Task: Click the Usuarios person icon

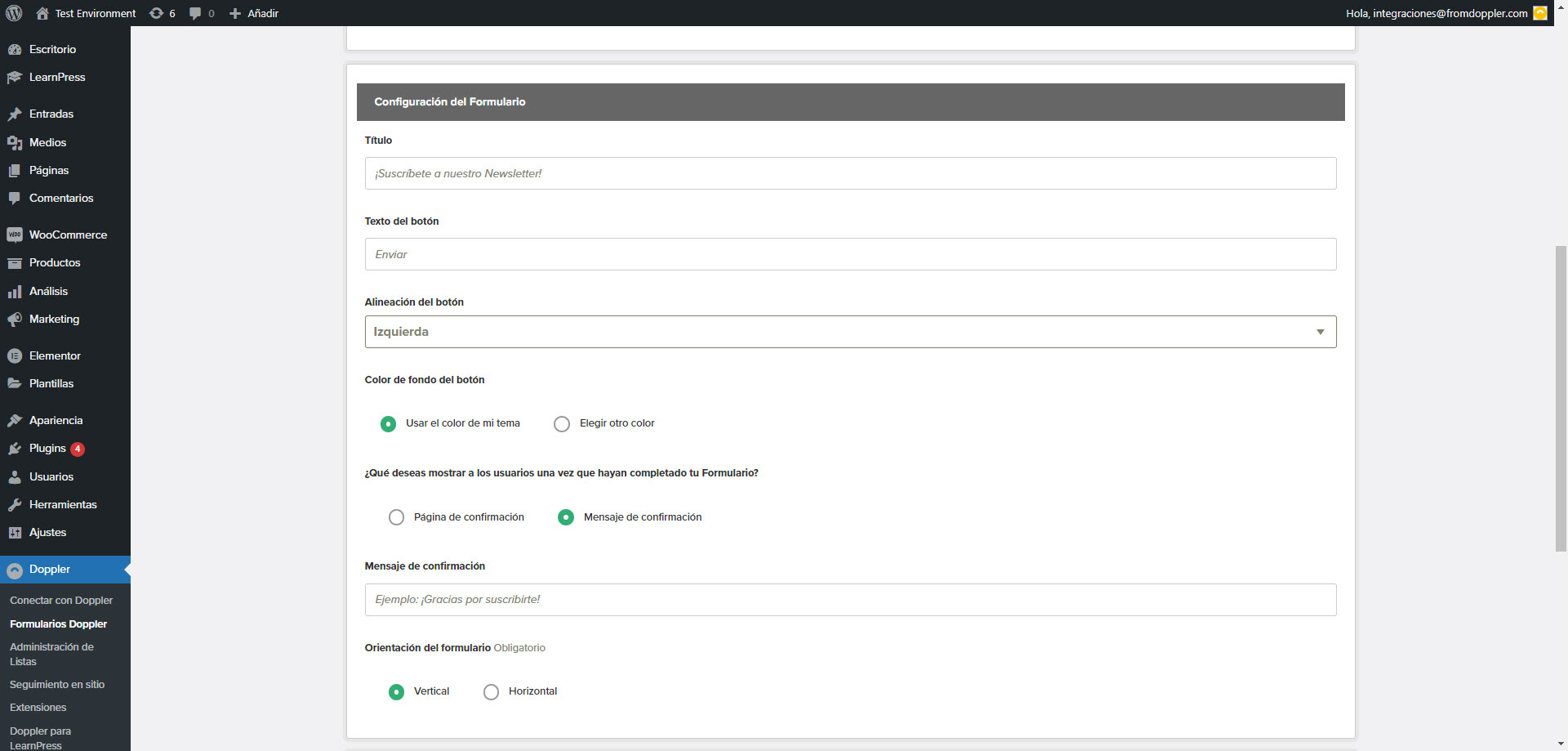Action: [15, 476]
